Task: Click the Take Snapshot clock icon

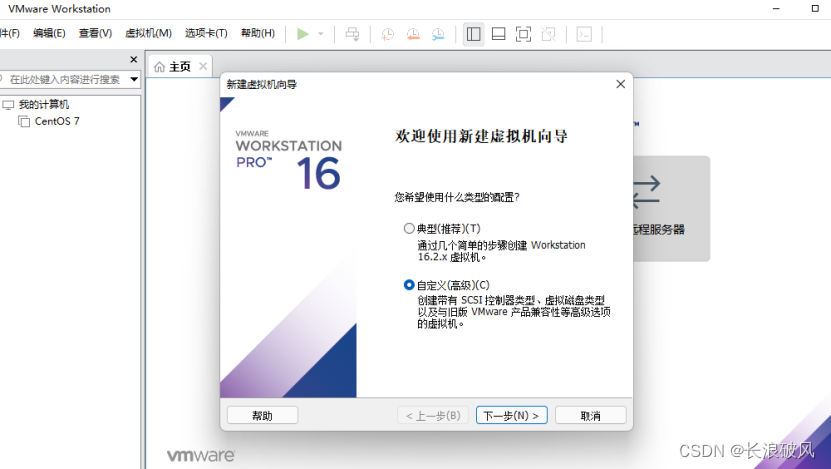Action: [387, 34]
